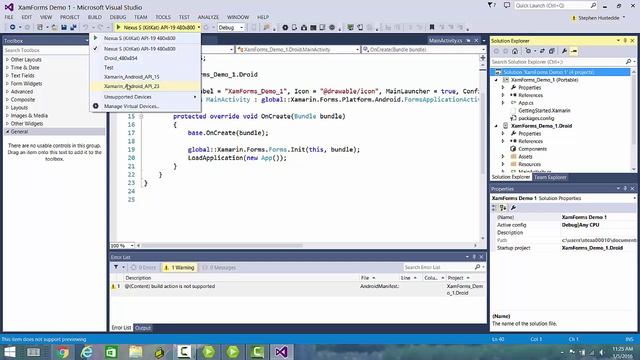Toggle Preview Selected Items in Solution Explorer
The width and height of the screenshot is (640, 360).
pos(574,51)
